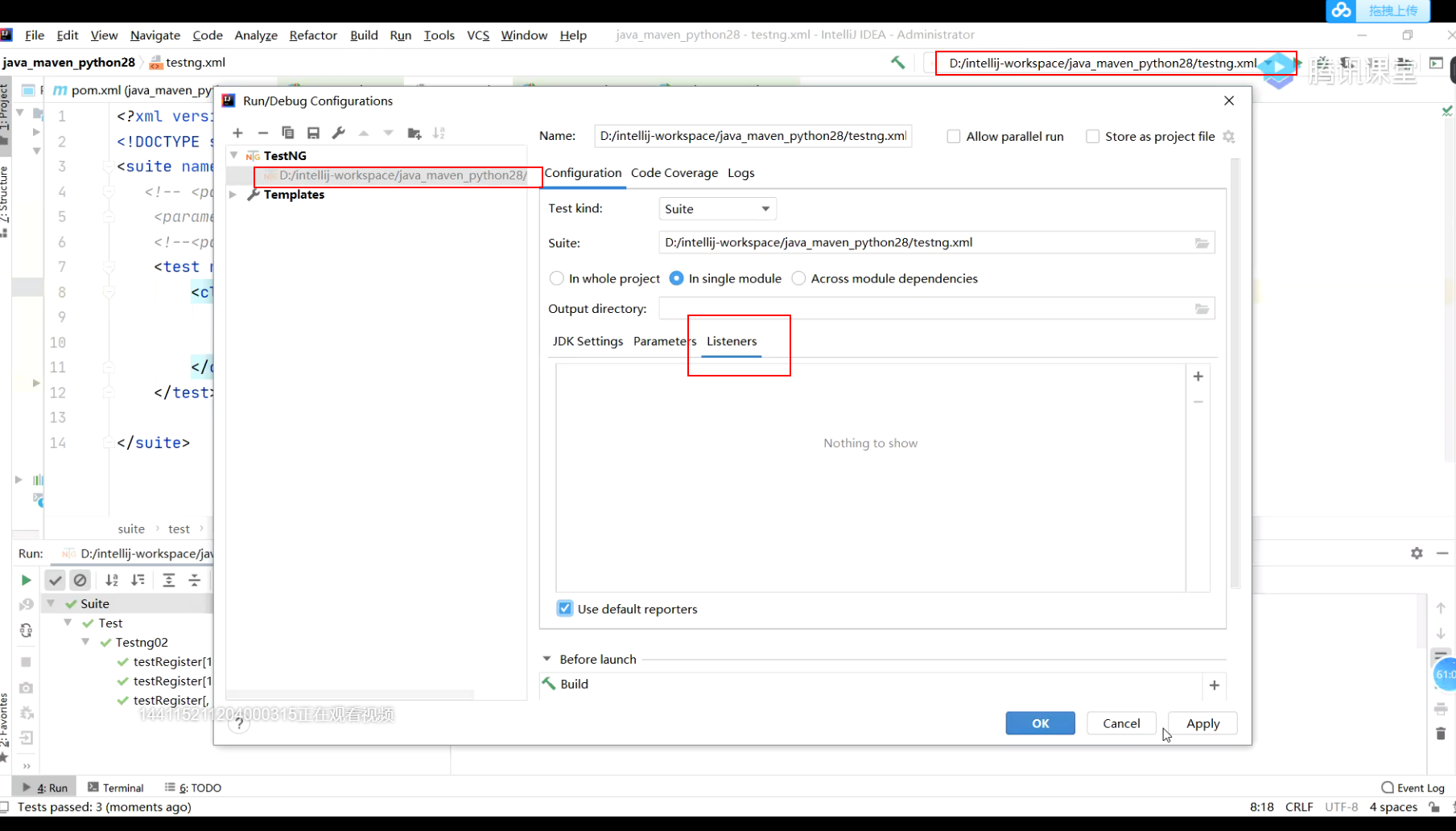Screen dimensions: 1456x831
Task: Open the Test kind dropdown
Action: [717, 209]
